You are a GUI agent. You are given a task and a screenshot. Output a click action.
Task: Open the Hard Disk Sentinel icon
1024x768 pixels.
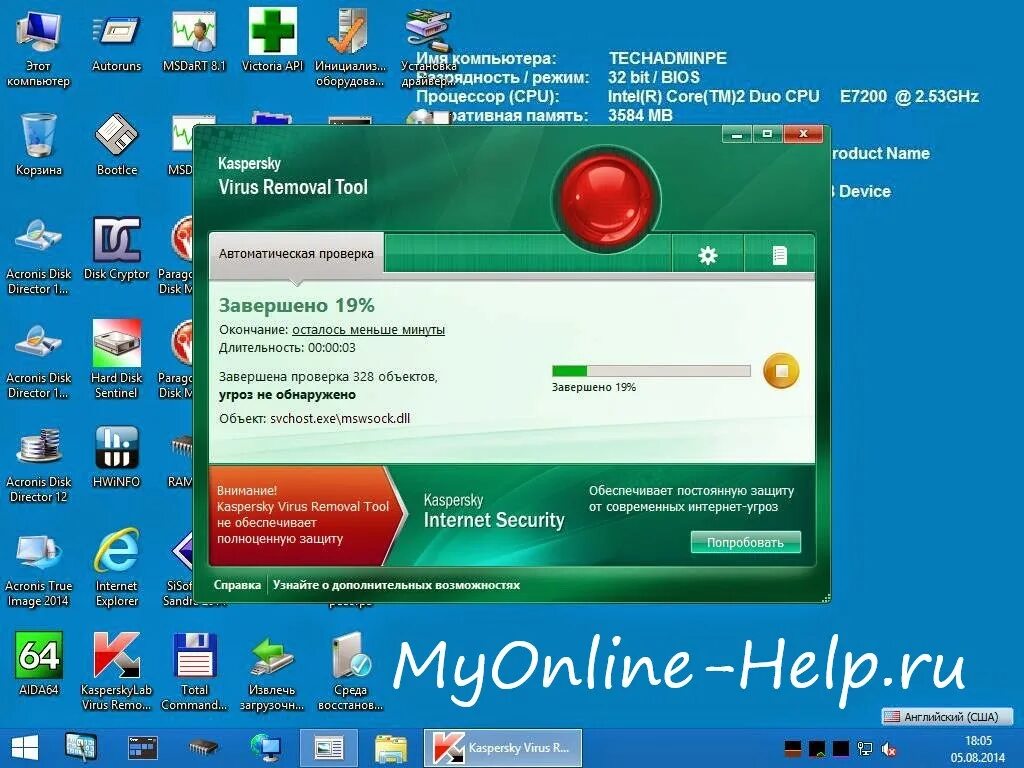pyautogui.click(x=116, y=359)
